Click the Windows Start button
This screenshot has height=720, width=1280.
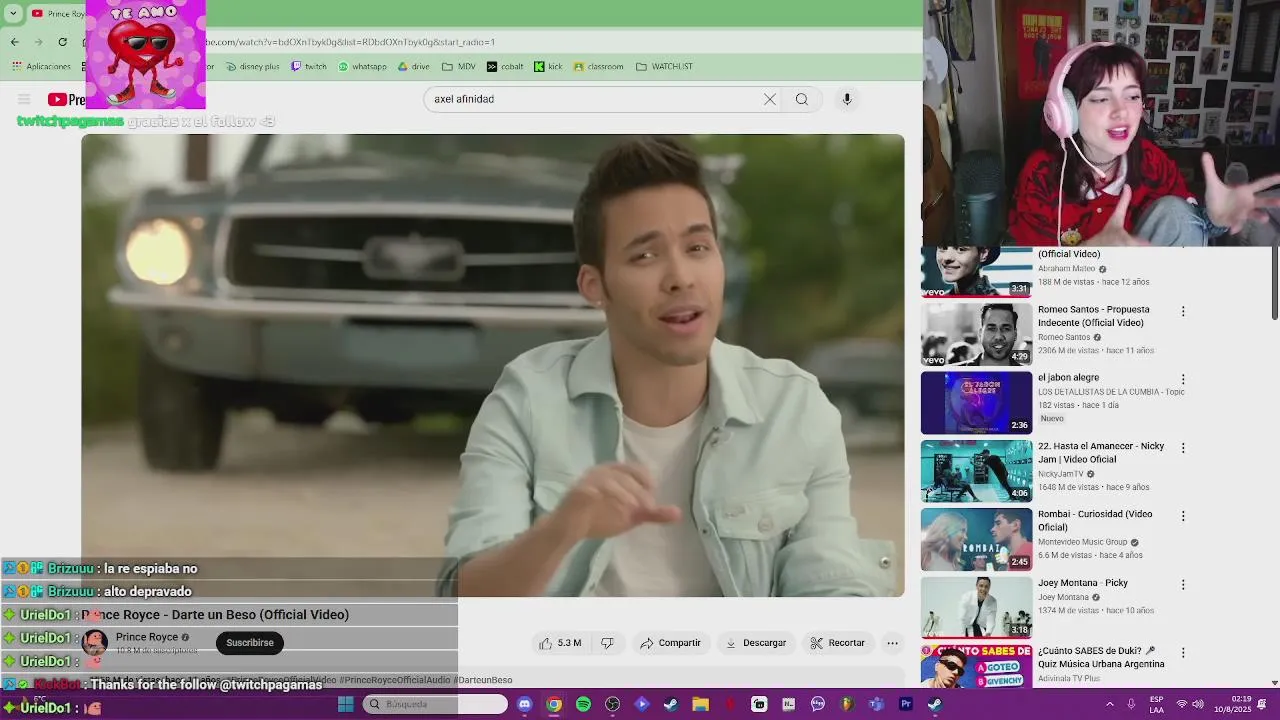coord(345,704)
